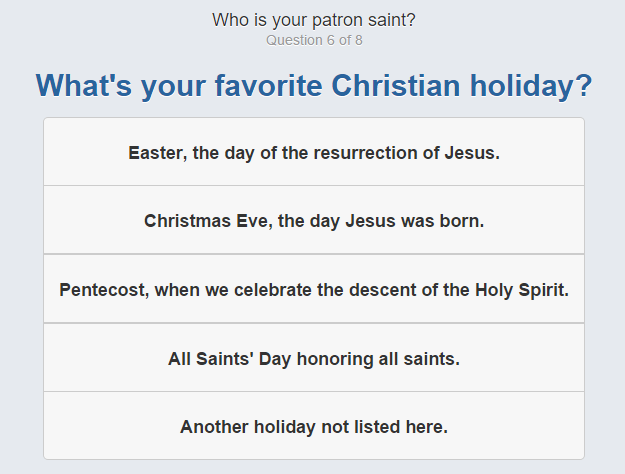Answer with the resurrection of Jesus option
625x474 pixels.
pos(314,152)
